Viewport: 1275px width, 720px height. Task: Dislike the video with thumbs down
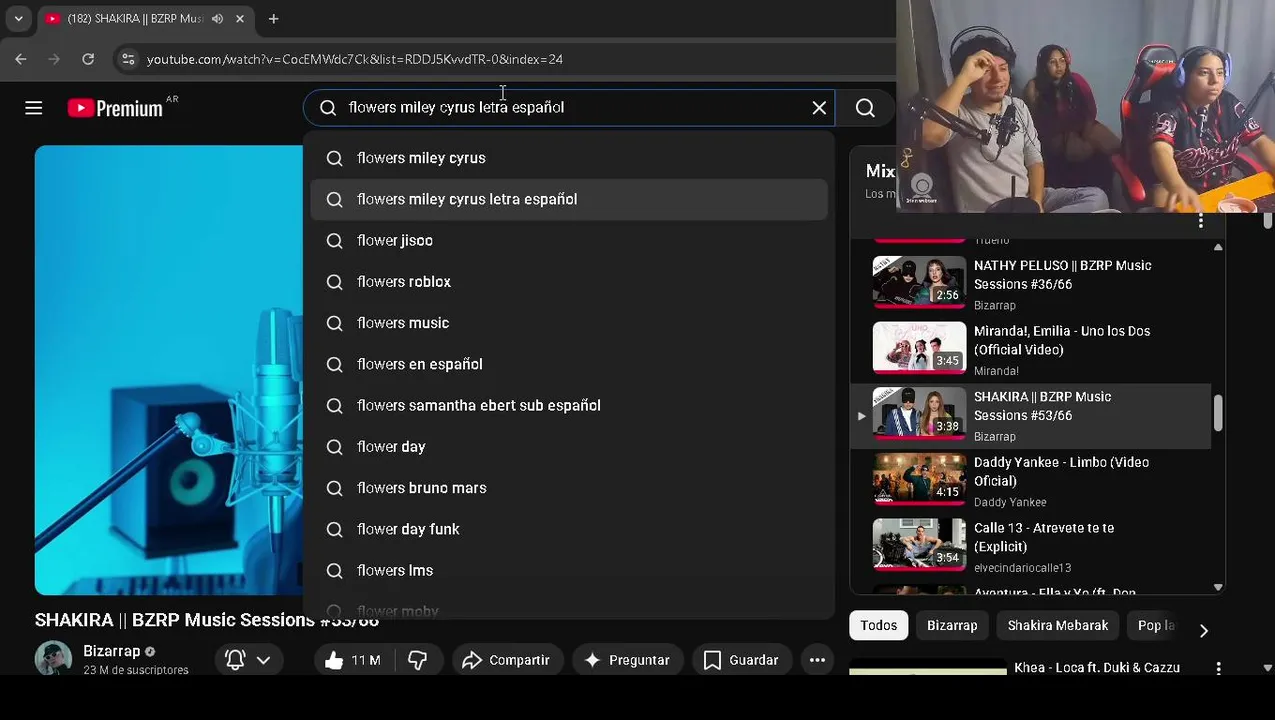coord(418,660)
